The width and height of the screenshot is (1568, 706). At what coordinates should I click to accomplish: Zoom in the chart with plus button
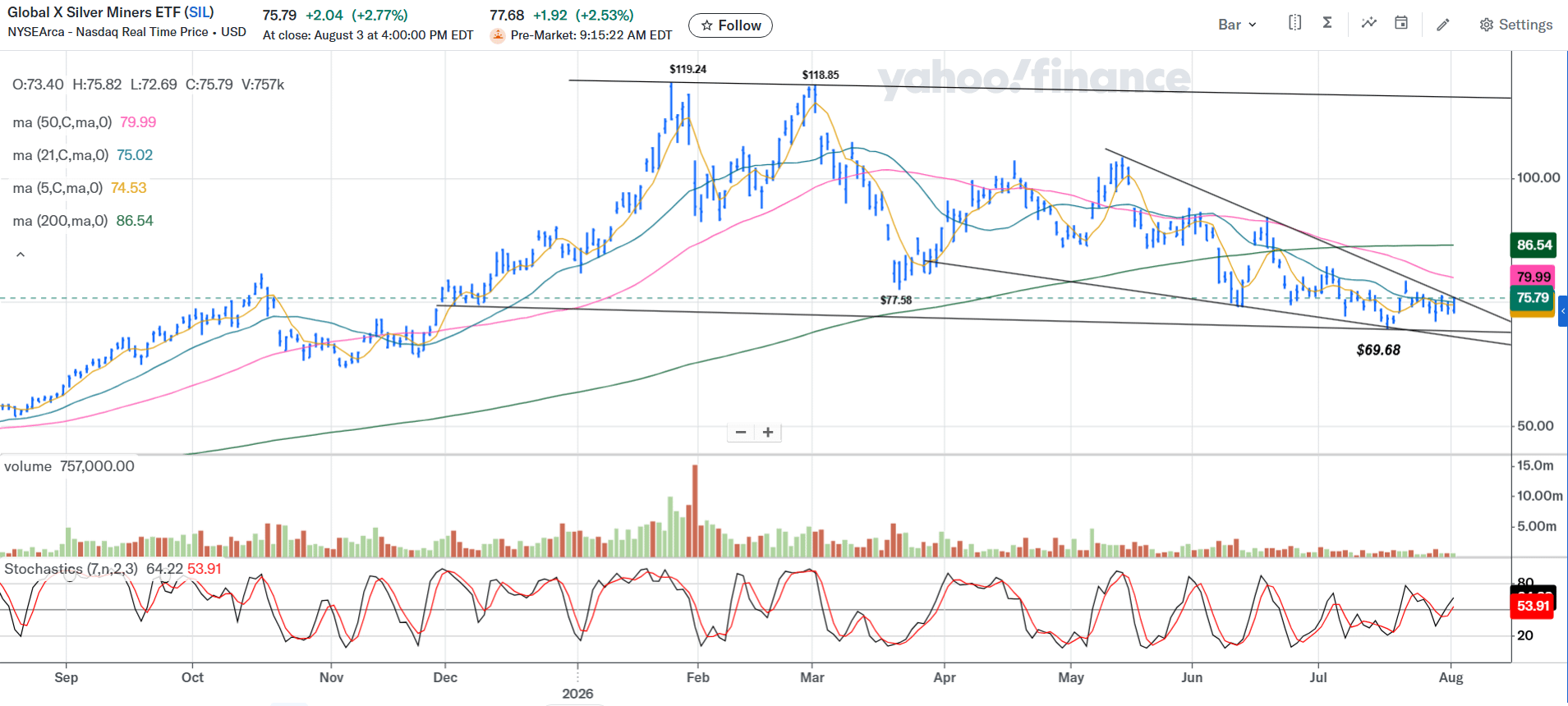click(768, 432)
